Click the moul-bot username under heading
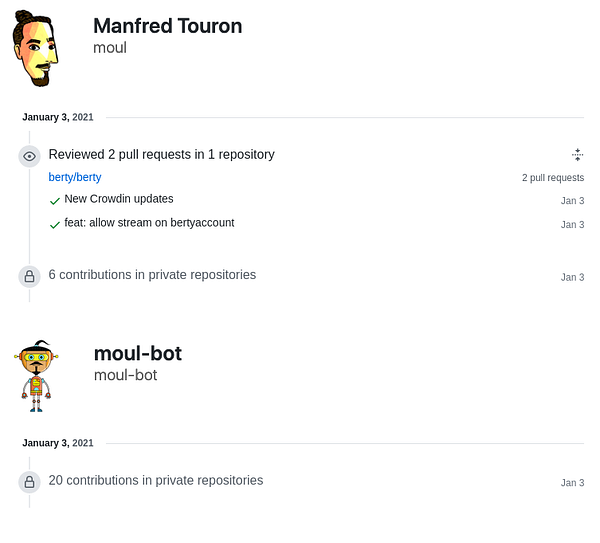This screenshot has width=600, height=543. tap(126, 375)
